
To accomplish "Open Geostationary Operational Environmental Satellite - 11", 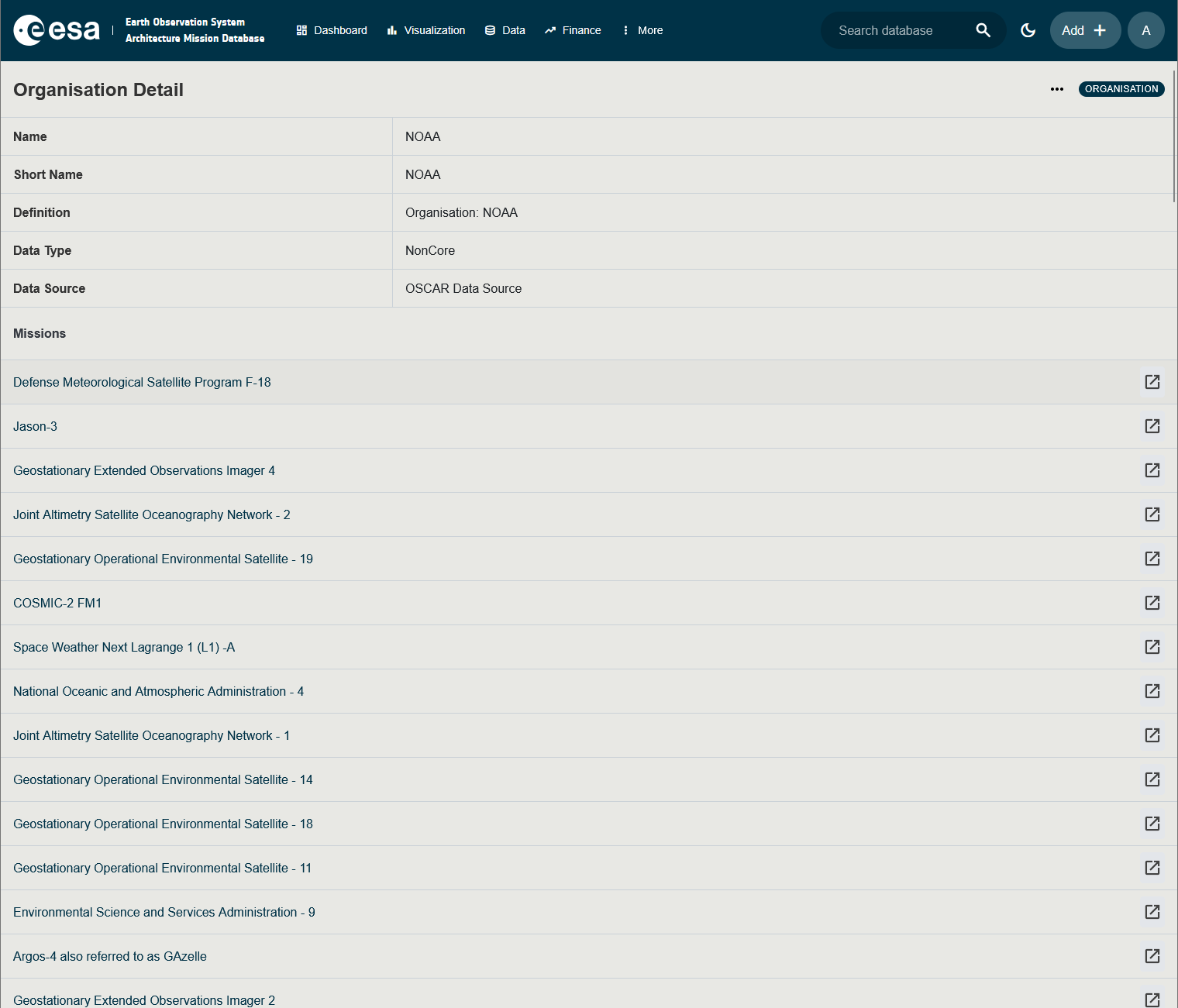I will pos(162,868).
